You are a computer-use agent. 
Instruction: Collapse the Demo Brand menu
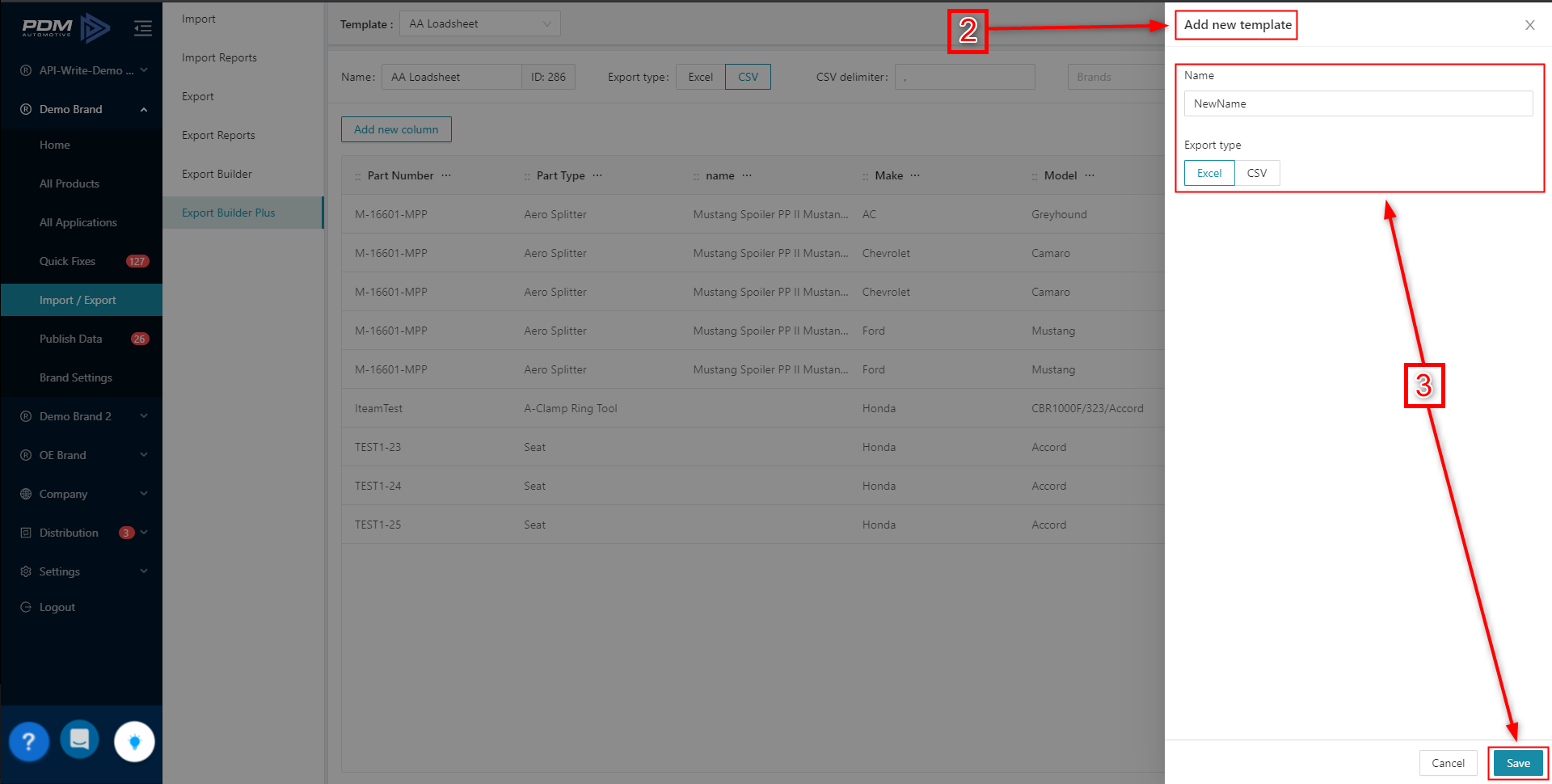82,109
